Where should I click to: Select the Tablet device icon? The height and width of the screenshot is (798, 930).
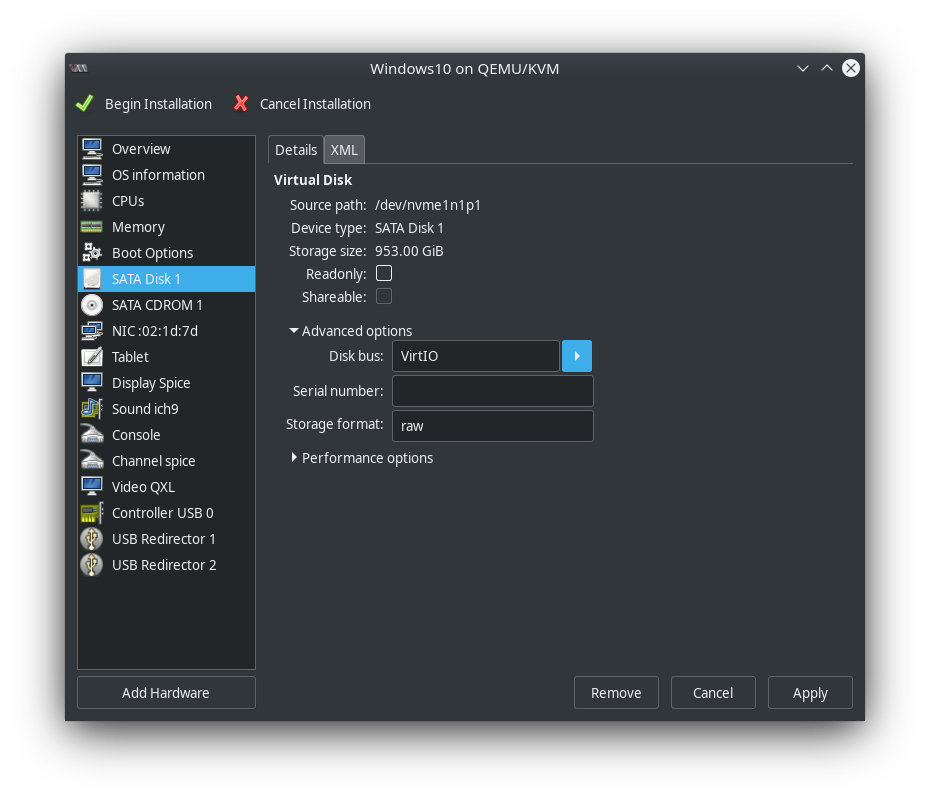[92, 357]
